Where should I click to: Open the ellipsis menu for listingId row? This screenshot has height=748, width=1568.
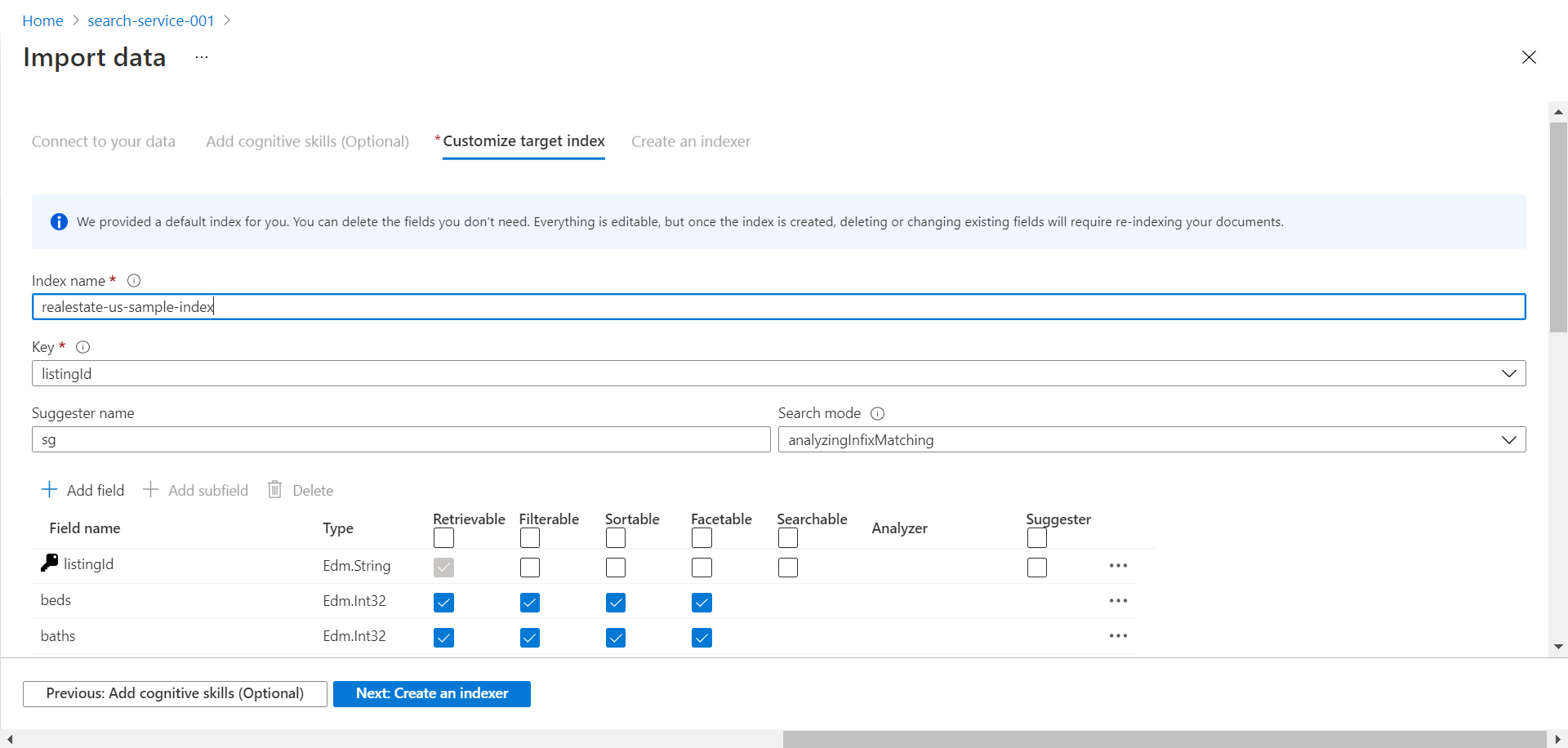click(x=1118, y=566)
